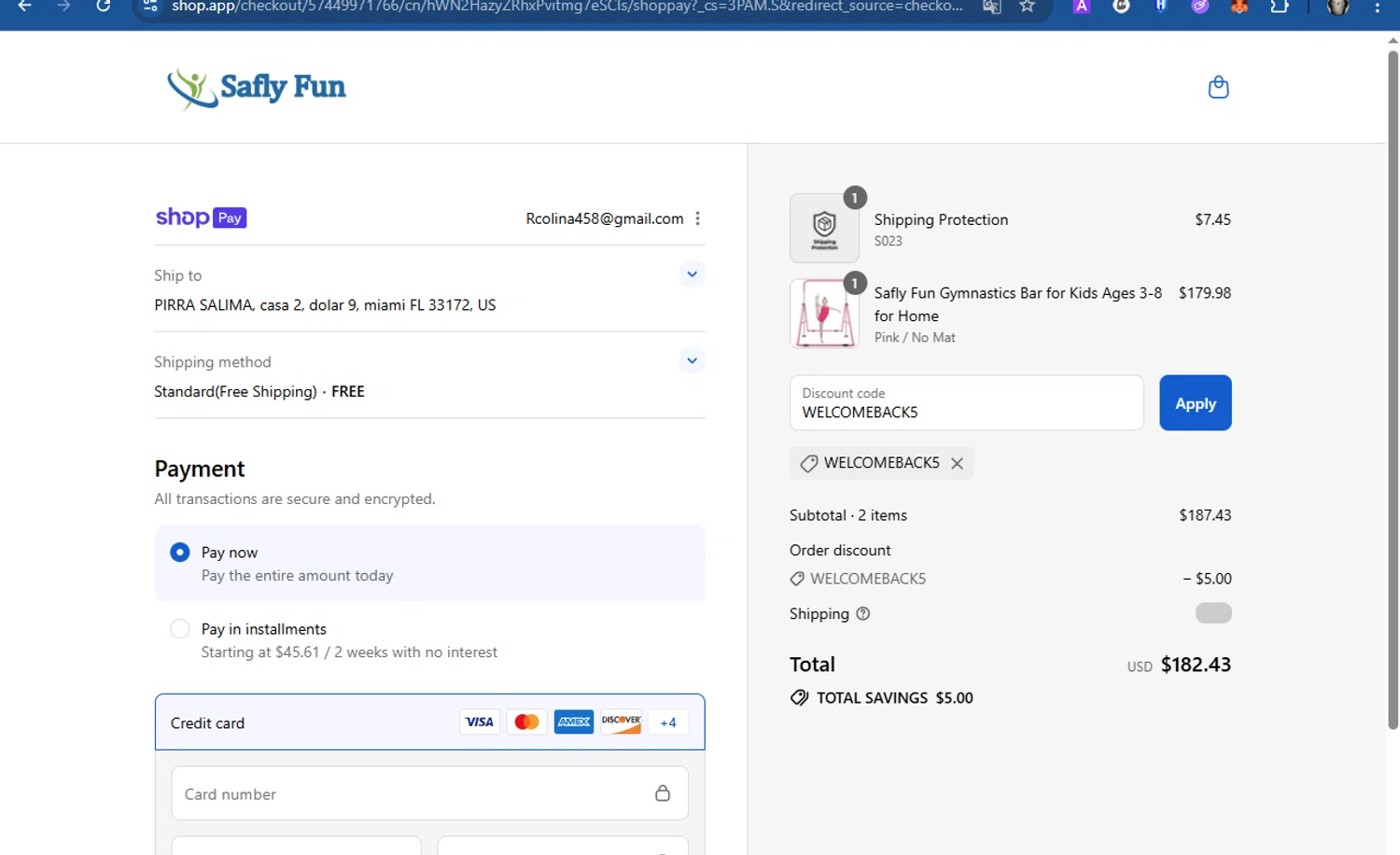Remove the WELCOMEBACK5 discount tag
1400x855 pixels.
[957, 463]
